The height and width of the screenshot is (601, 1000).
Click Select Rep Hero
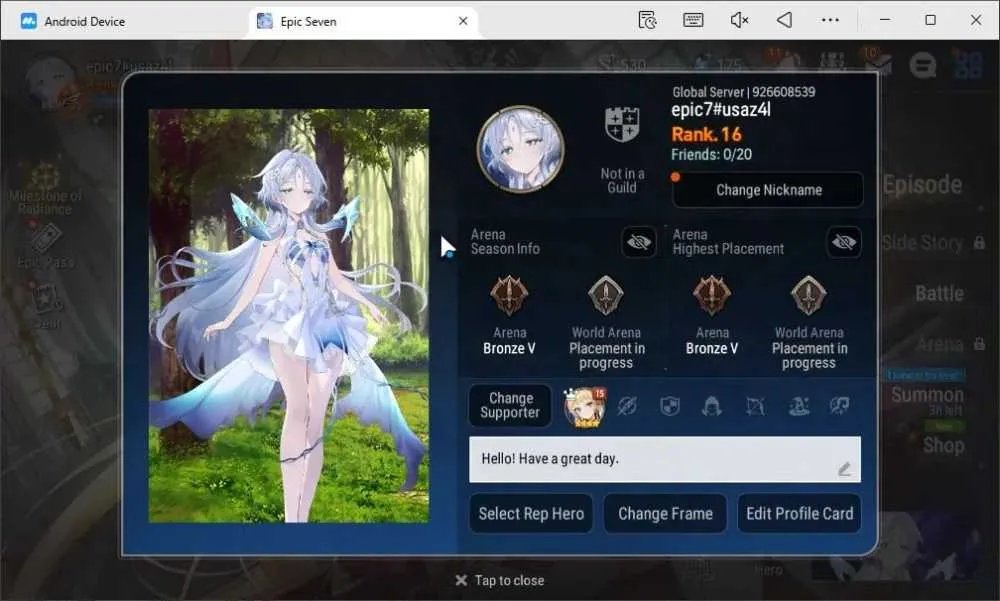[x=531, y=514]
